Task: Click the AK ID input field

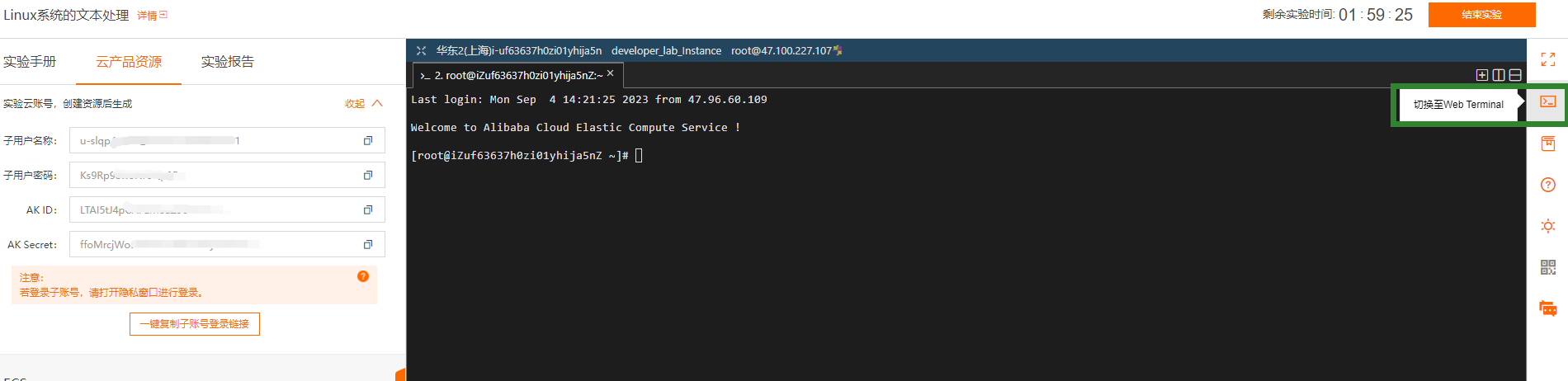Action: coord(215,210)
